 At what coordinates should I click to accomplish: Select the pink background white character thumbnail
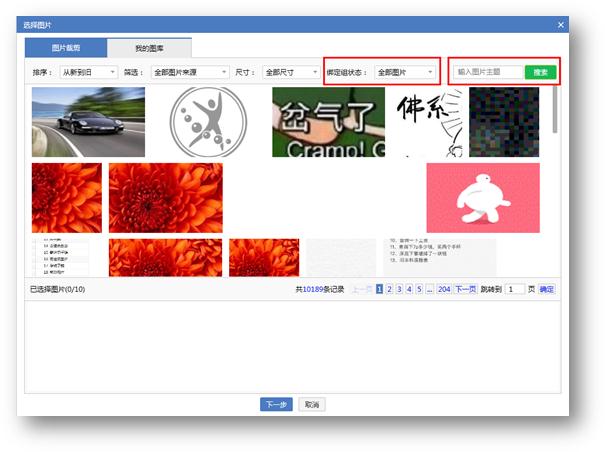[x=483, y=198]
